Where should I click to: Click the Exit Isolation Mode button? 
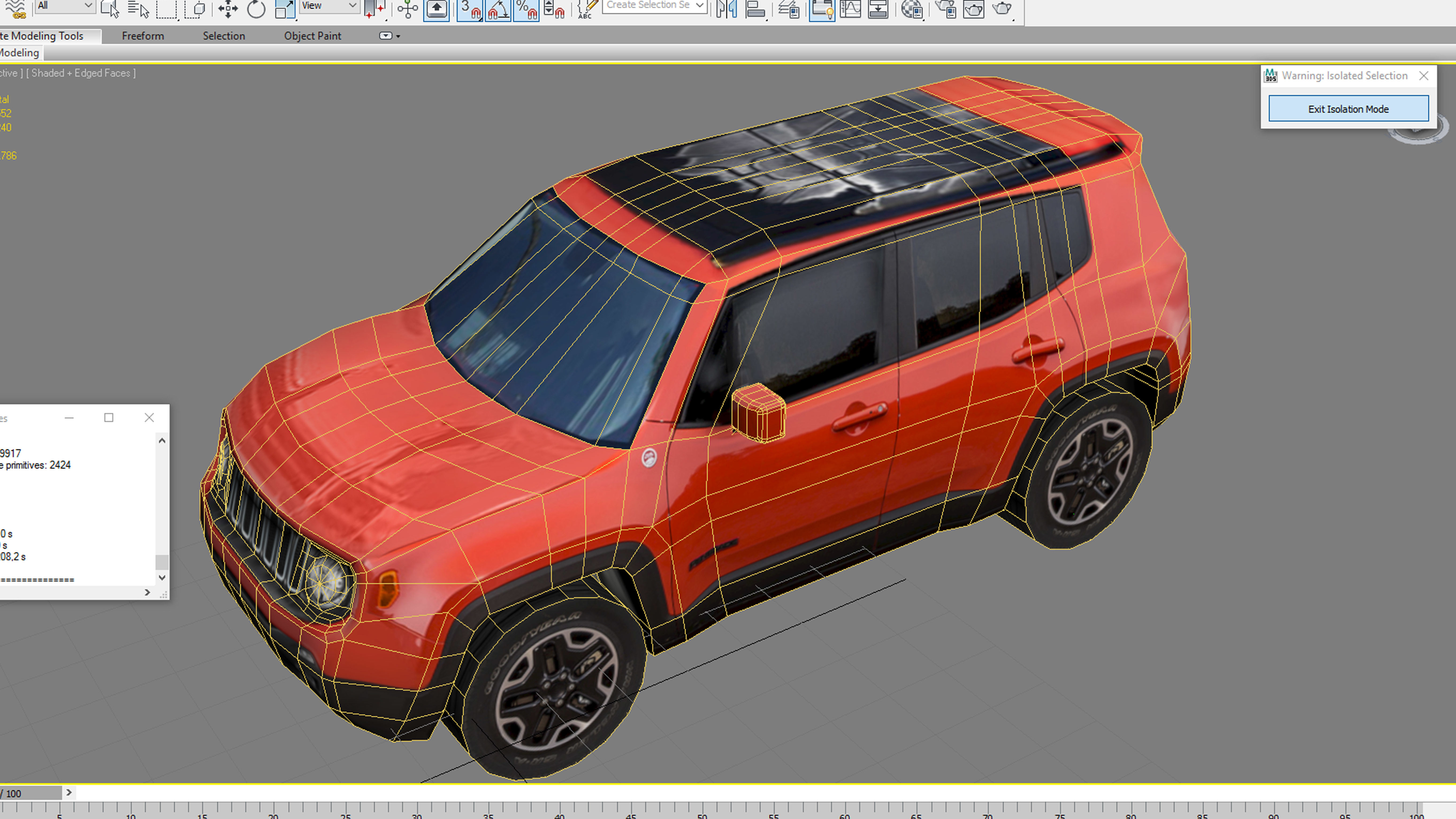pos(1348,109)
